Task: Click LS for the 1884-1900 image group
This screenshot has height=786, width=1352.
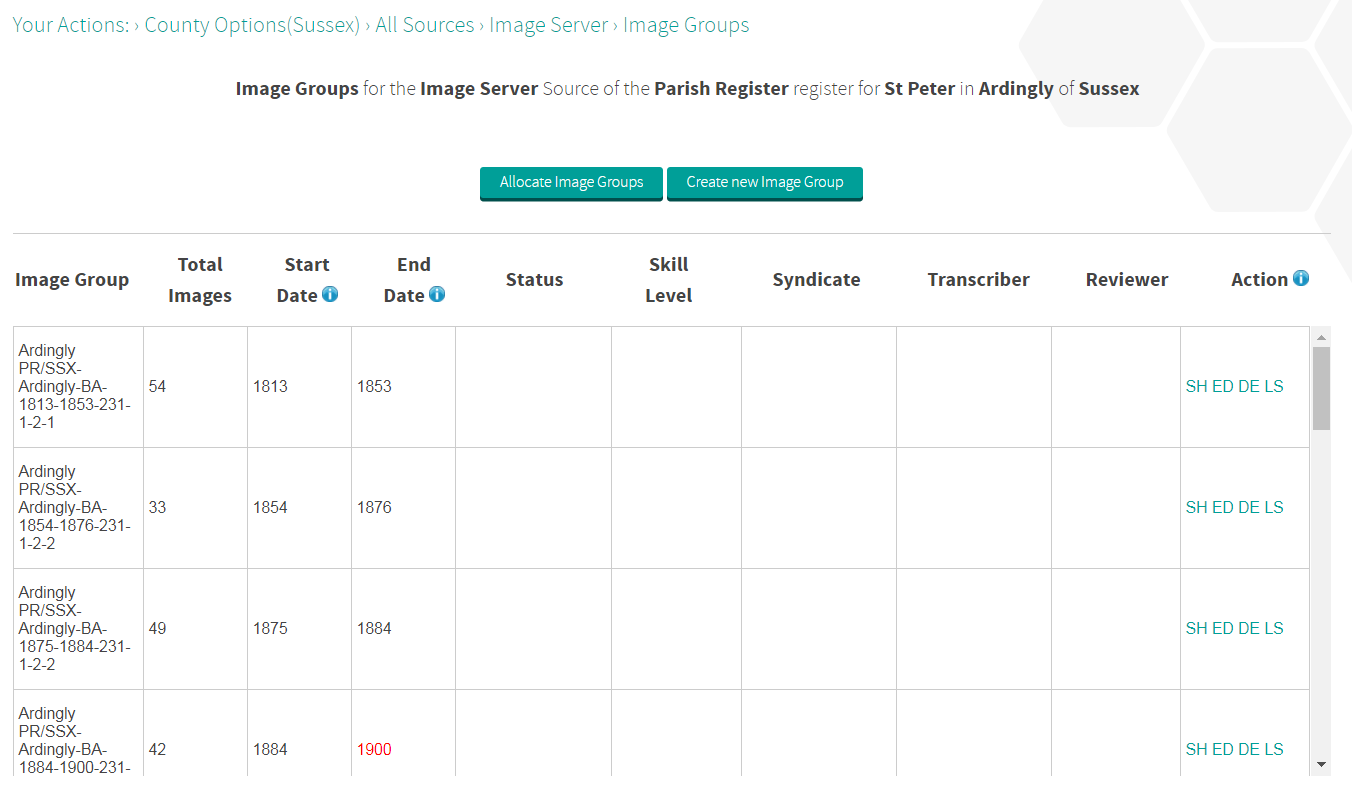Action: [1273, 750]
